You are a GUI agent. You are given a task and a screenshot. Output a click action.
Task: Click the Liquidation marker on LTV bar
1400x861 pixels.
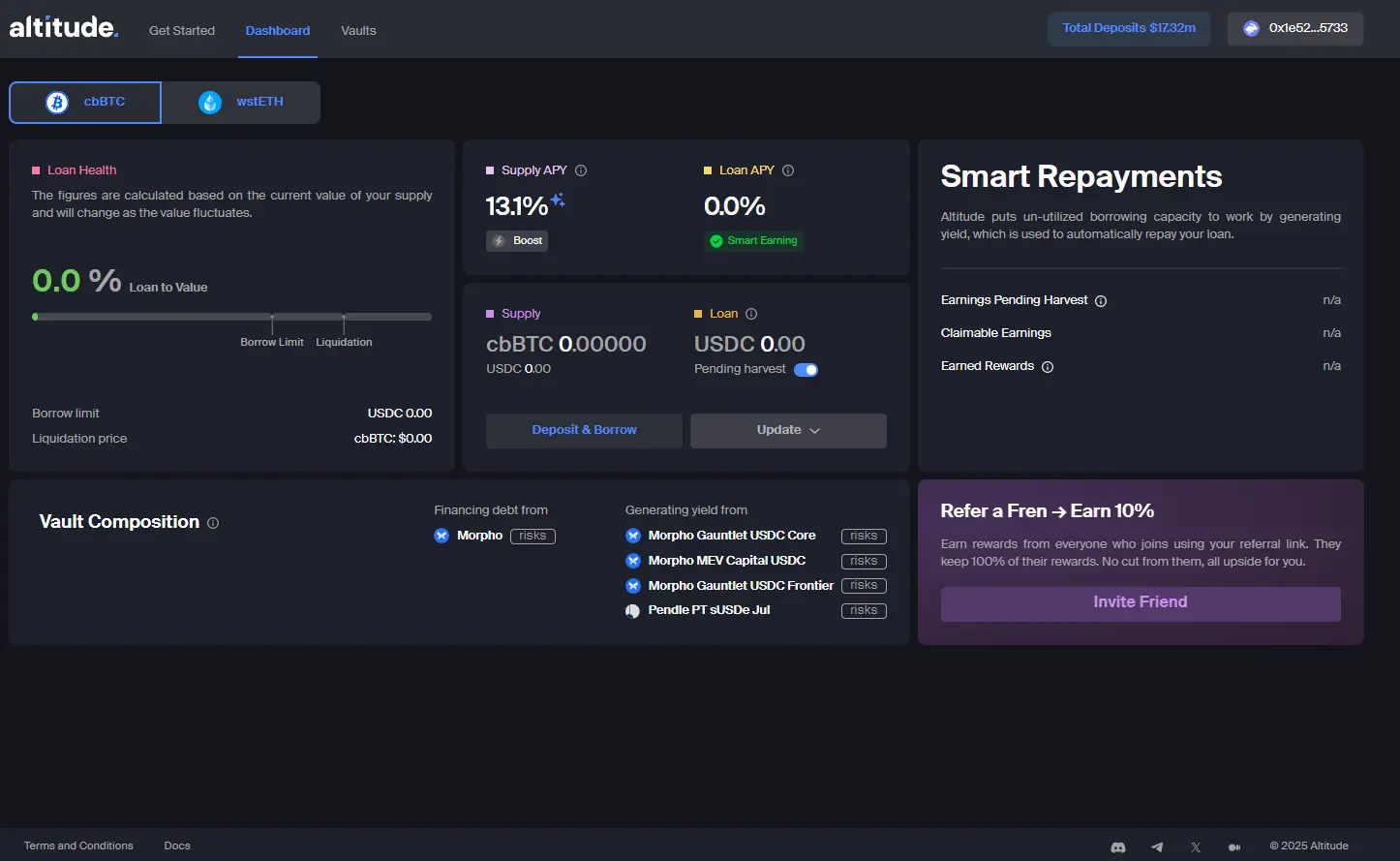(x=344, y=323)
